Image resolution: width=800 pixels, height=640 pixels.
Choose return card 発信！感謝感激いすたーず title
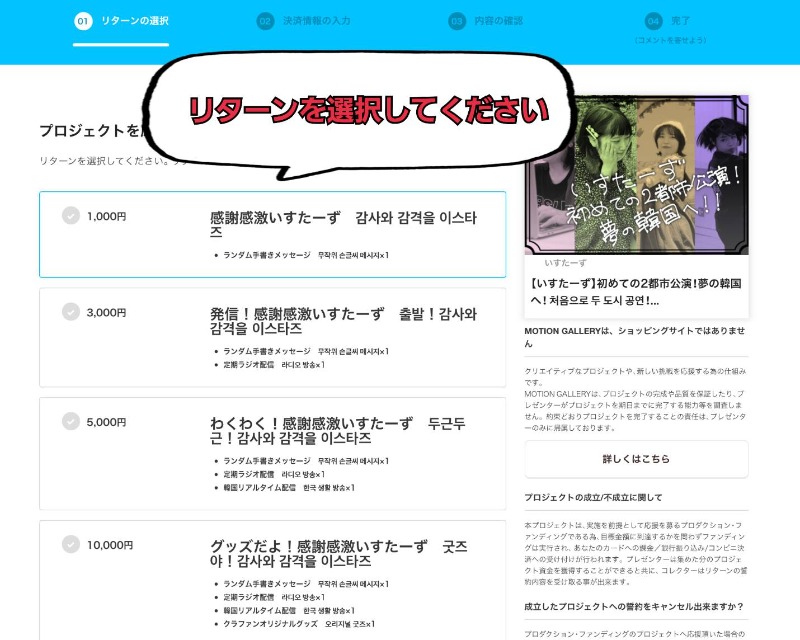pyautogui.click(x=343, y=321)
